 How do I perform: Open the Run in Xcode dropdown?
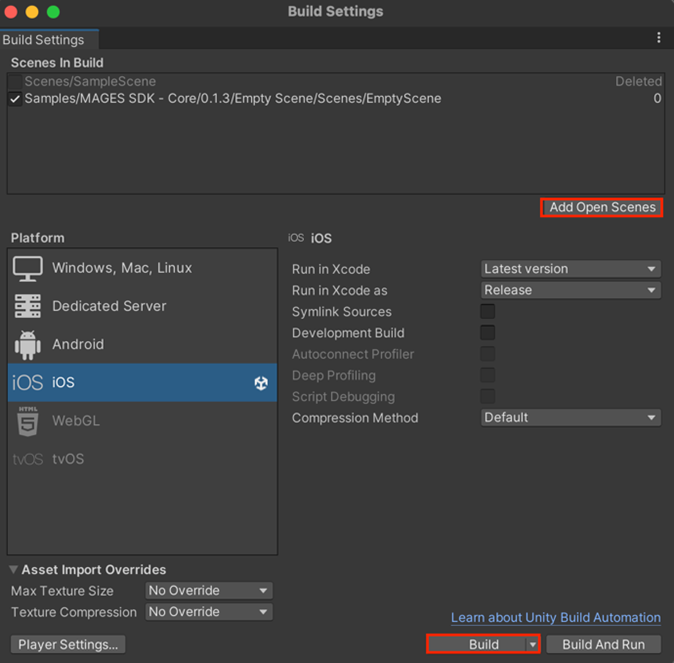[x=570, y=269]
